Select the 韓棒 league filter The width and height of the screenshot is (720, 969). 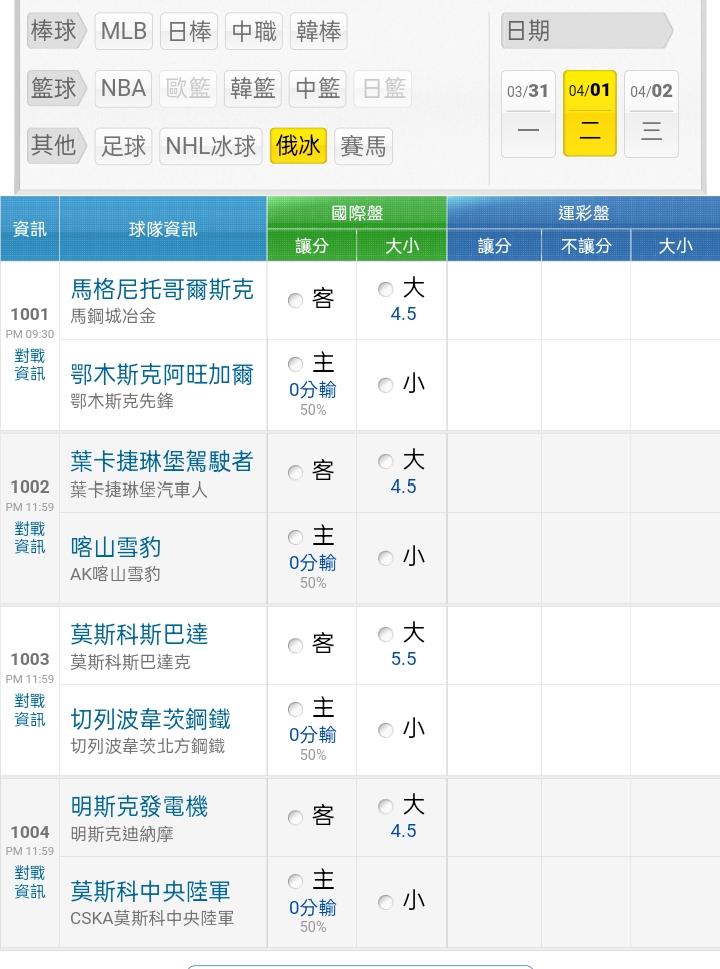coord(318,31)
